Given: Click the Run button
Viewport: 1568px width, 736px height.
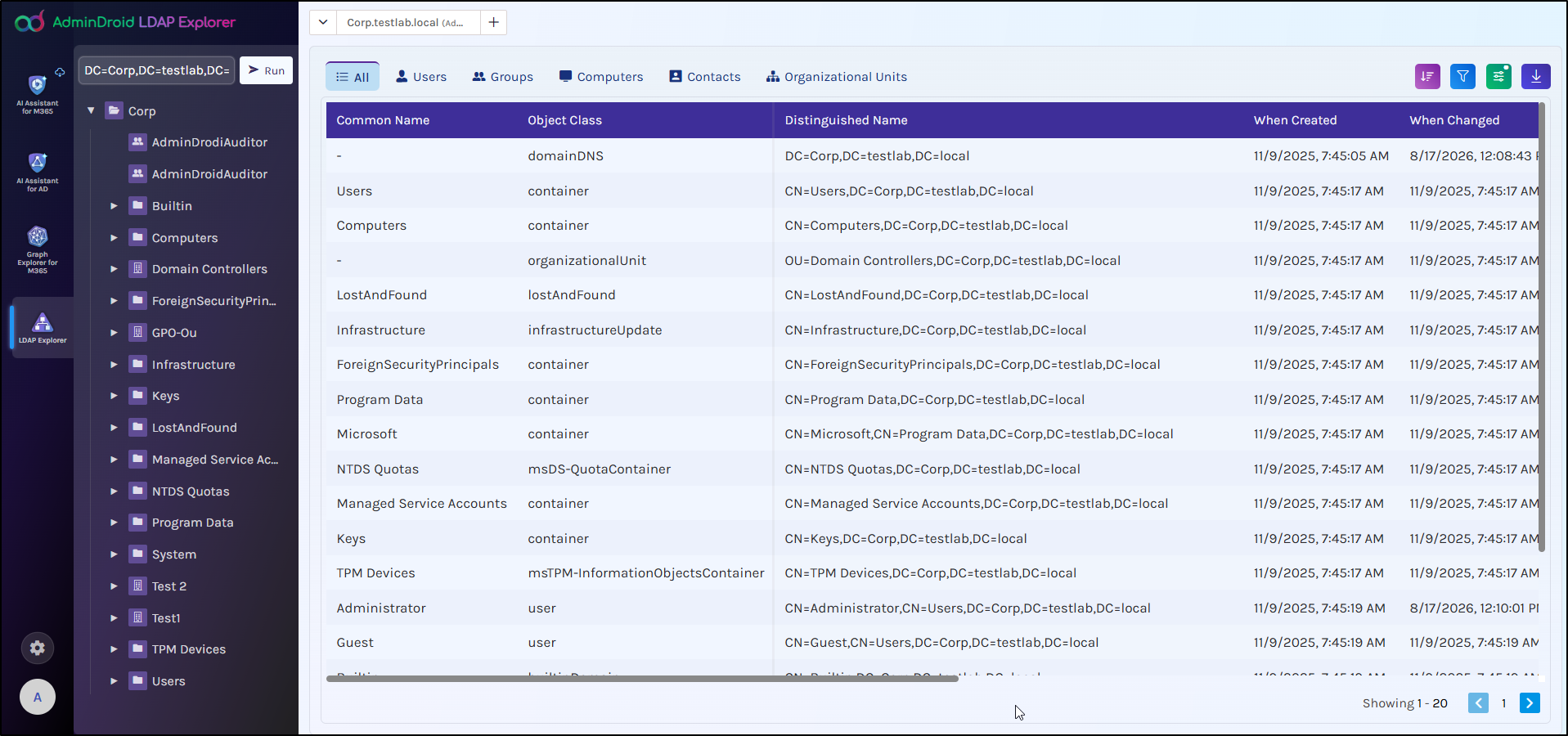Looking at the screenshot, I should 267,70.
